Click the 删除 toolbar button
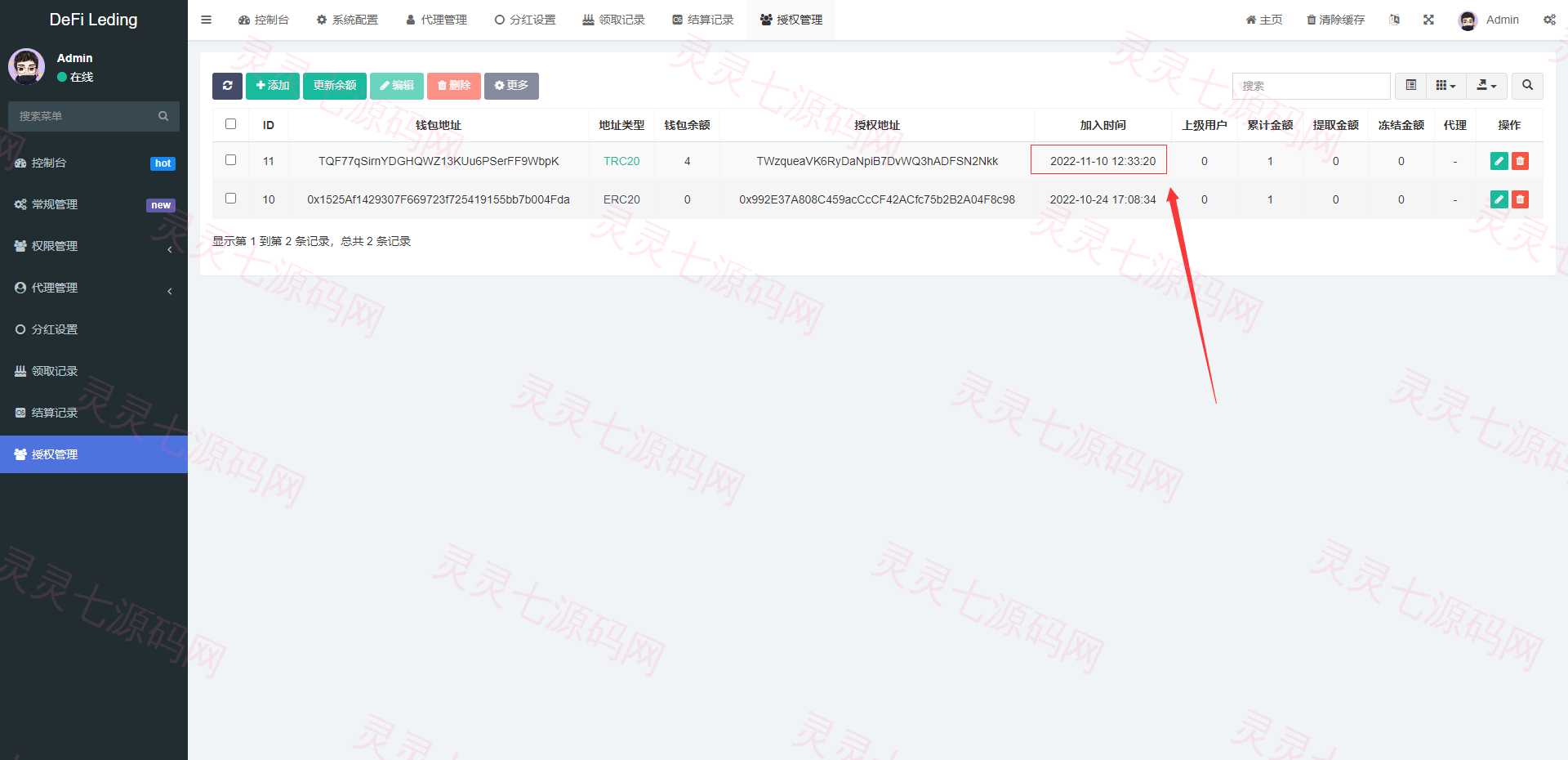Image resolution: width=1568 pixels, height=760 pixels. click(x=454, y=86)
